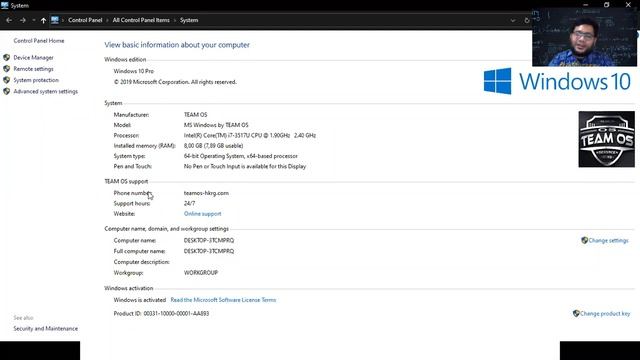640x360 pixels.
Task: Select the 64-bit Operating System text
Action: 241,156
